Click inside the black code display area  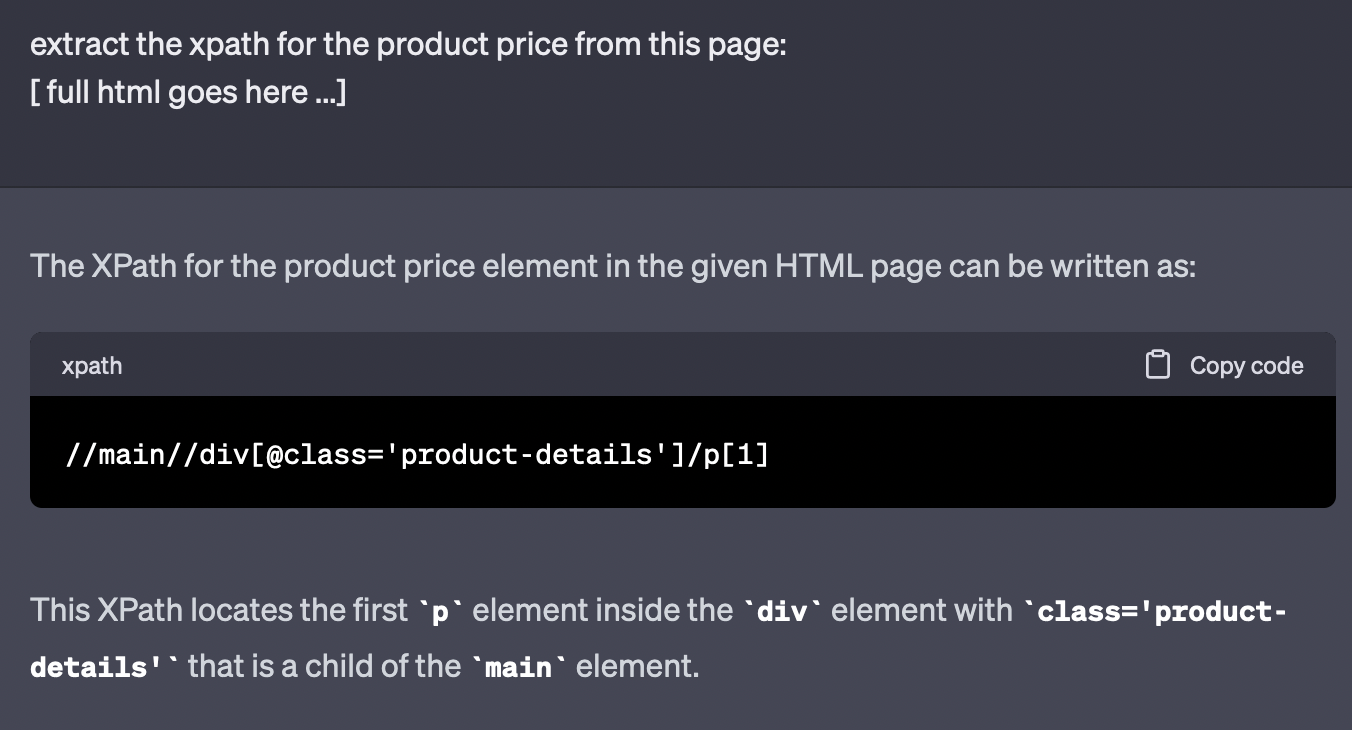pos(683,453)
